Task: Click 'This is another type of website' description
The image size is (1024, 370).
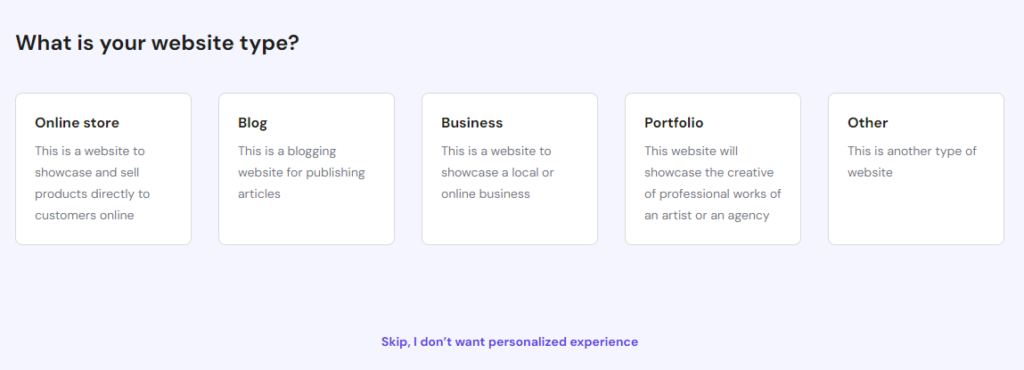Action: (912, 162)
